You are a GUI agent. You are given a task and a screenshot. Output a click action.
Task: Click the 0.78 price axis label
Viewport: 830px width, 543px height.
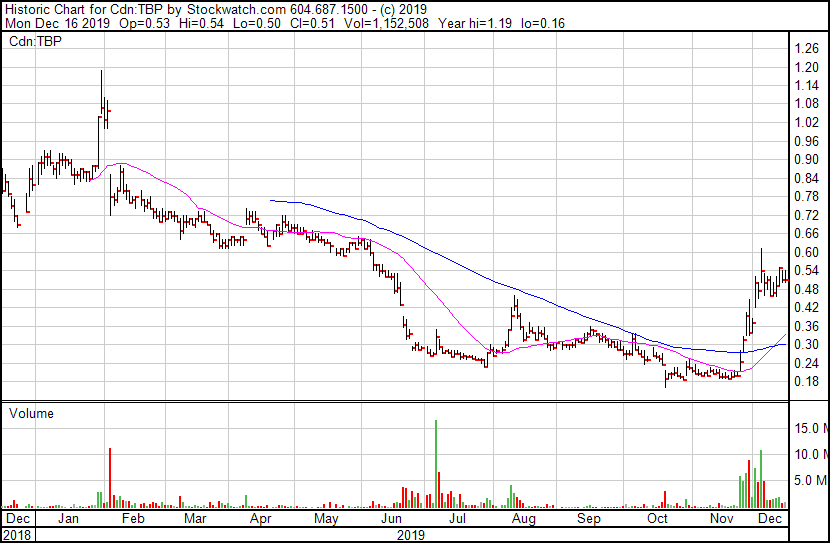(x=806, y=197)
